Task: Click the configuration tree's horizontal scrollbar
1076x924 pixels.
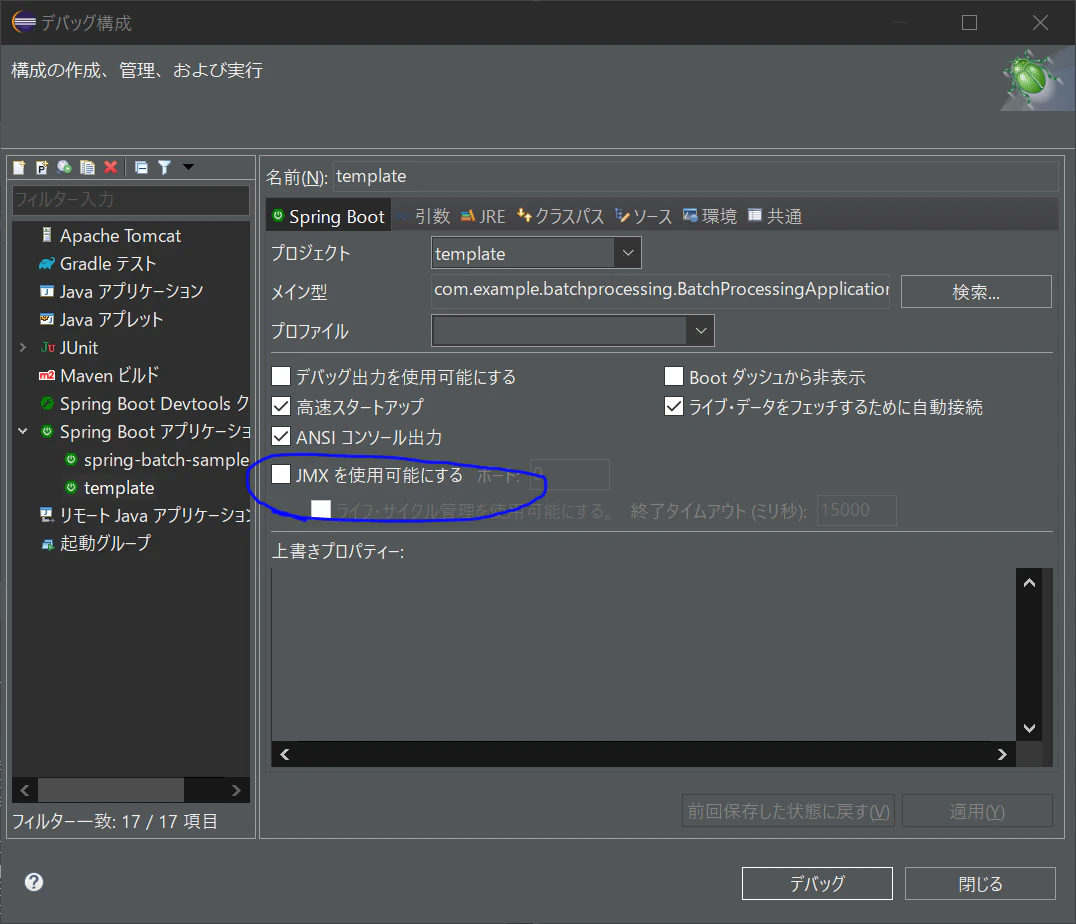Action: (130, 790)
